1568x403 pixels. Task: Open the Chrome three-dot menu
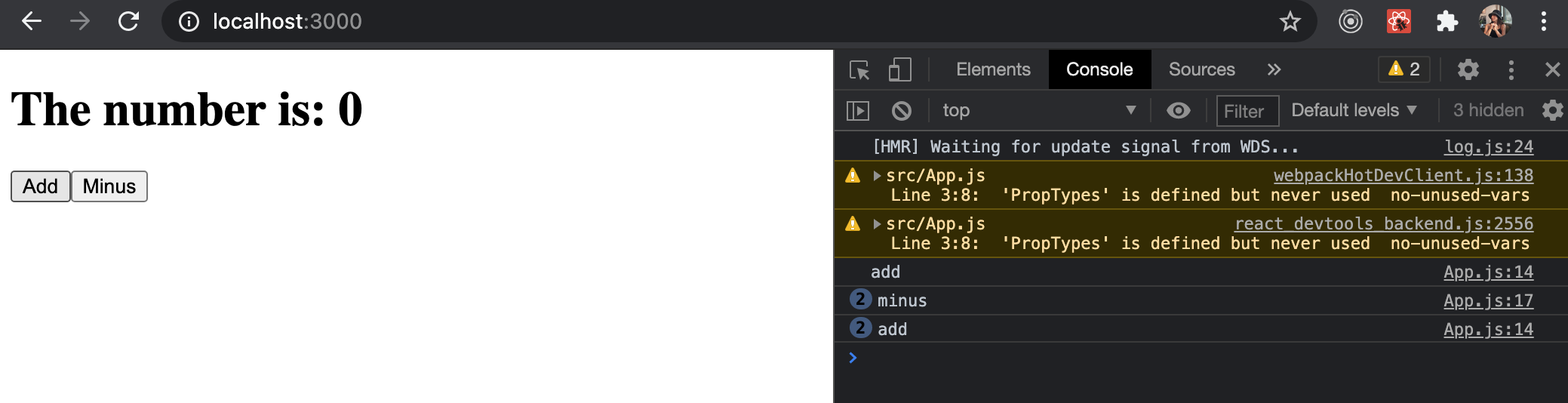coord(1544,21)
